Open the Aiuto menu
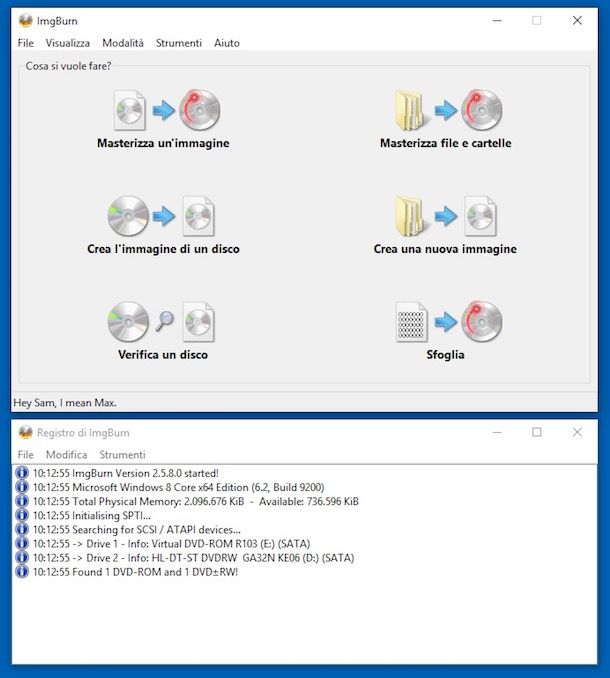 pyautogui.click(x=227, y=43)
